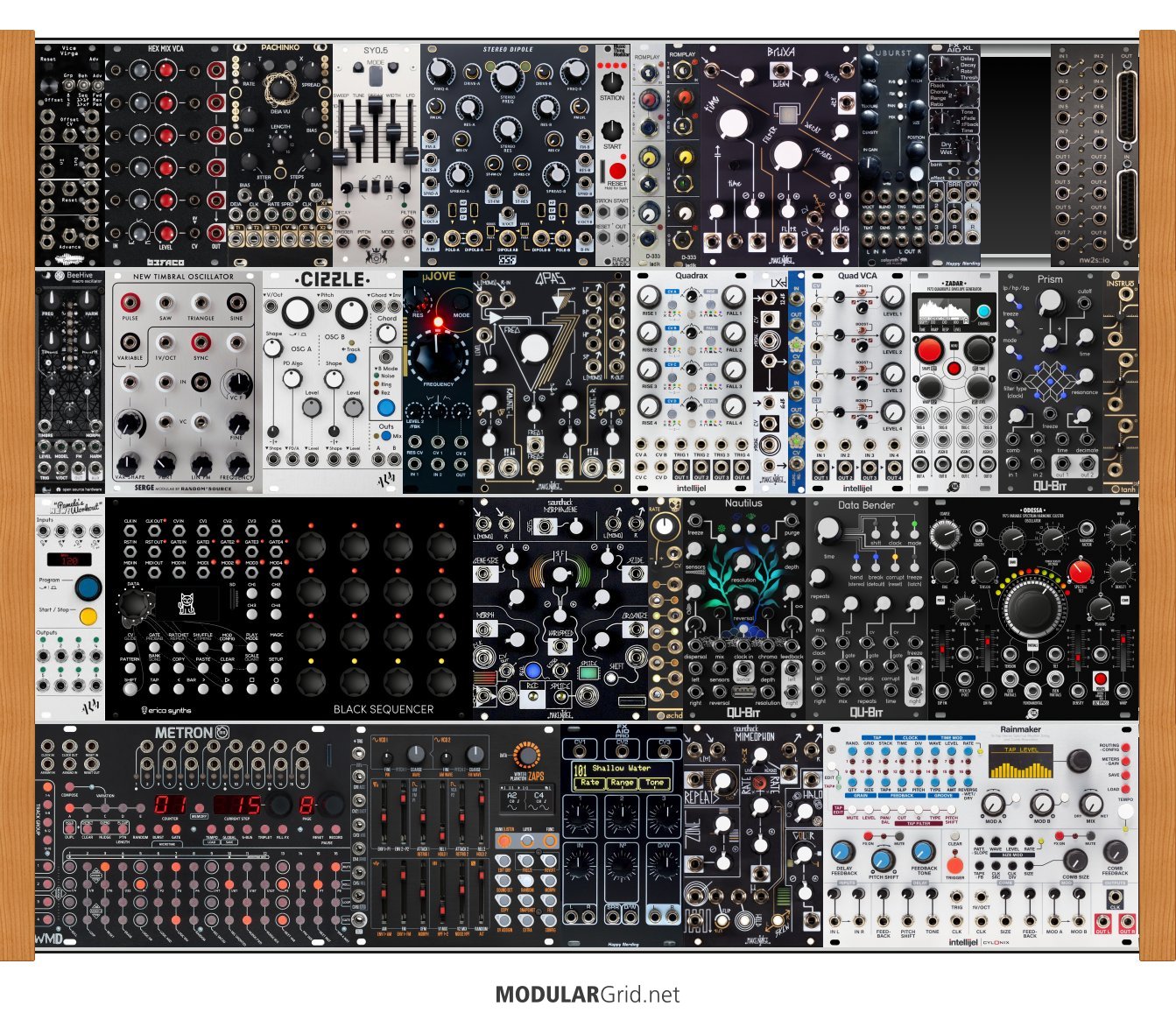Turn the FREQ-A knob on Stereo Dipole
The width and height of the screenshot is (1176, 1013).
tap(442, 71)
